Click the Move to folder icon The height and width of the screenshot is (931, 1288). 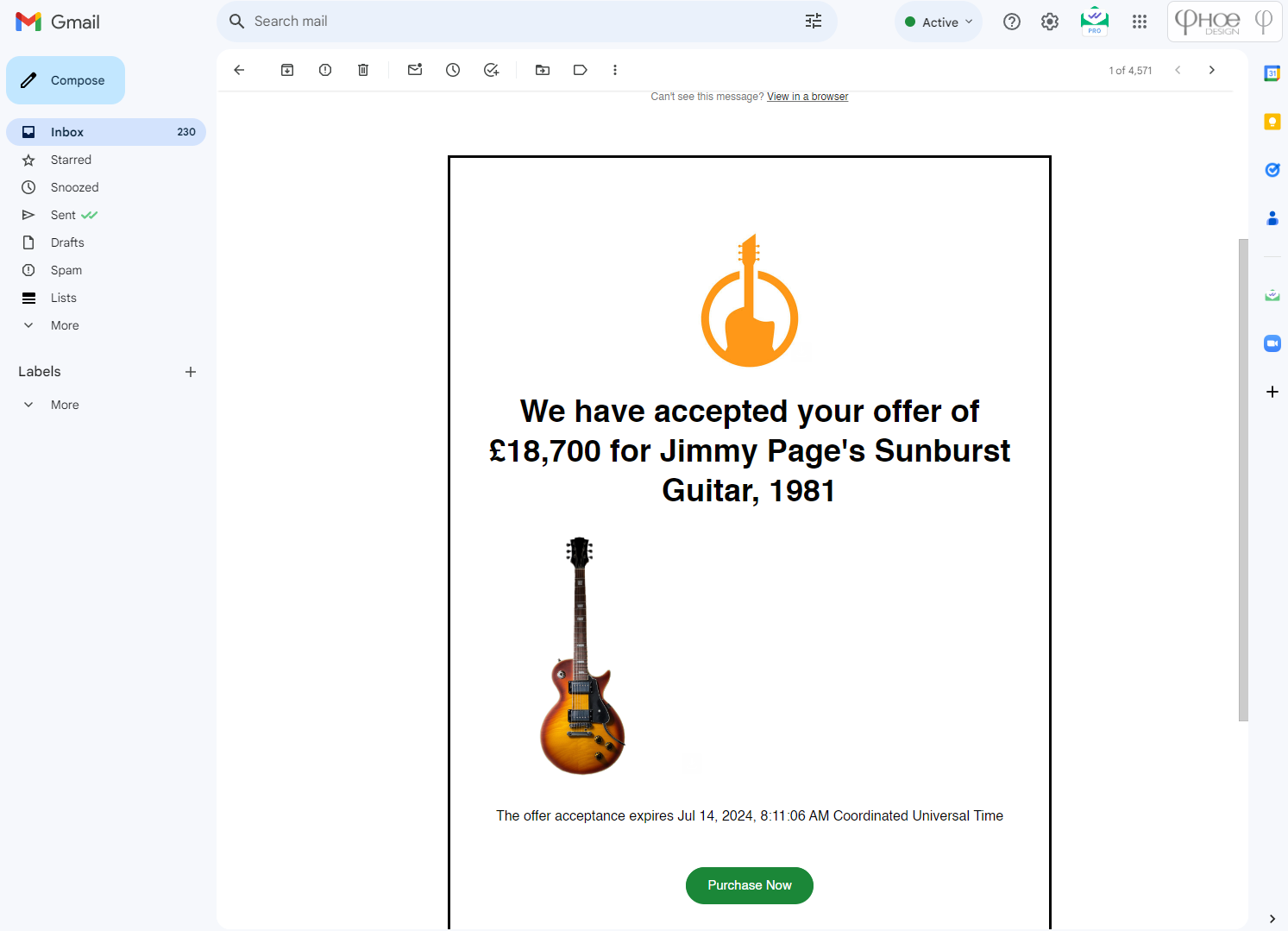click(x=543, y=70)
